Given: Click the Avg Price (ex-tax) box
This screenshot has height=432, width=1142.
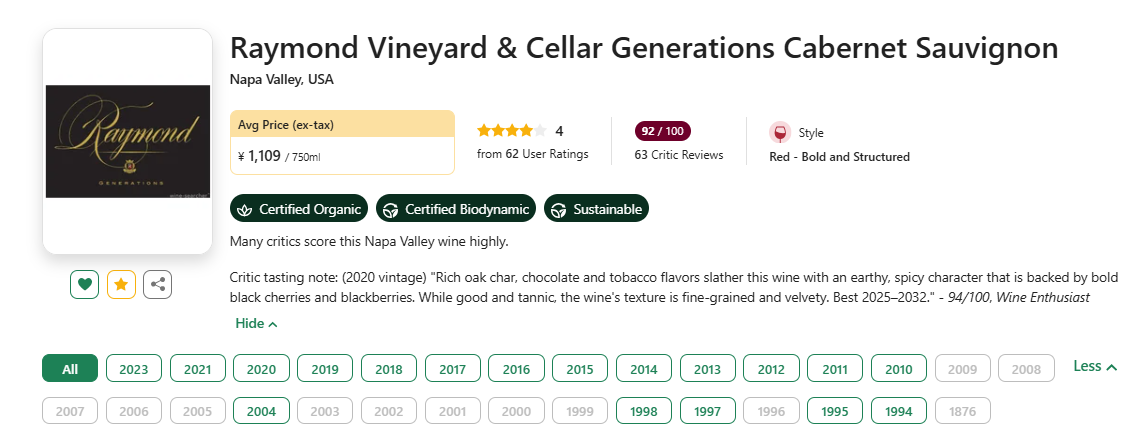Looking at the screenshot, I should coord(342,142).
